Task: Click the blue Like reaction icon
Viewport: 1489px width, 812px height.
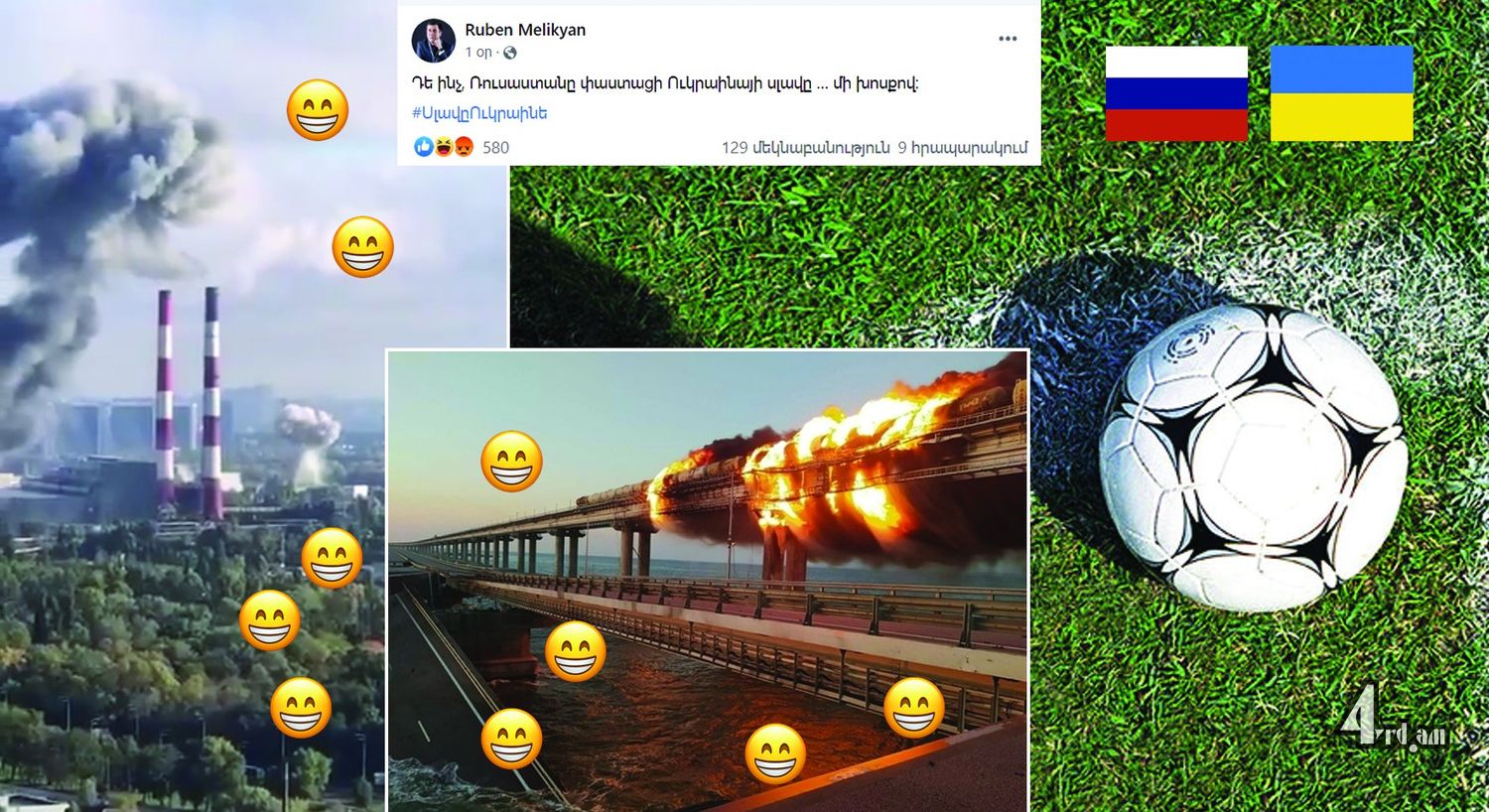Action: [x=423, y=147]
